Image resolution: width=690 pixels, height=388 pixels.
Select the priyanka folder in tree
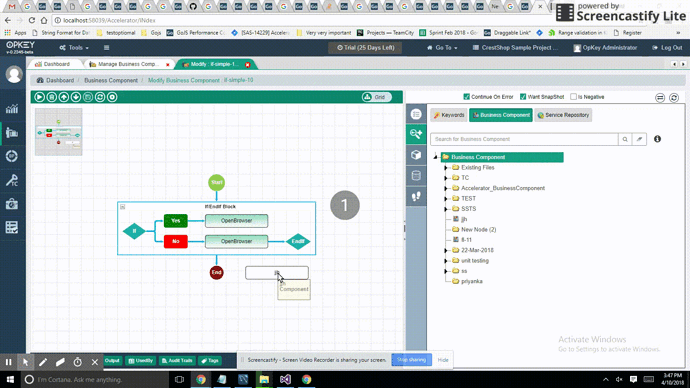472,282
